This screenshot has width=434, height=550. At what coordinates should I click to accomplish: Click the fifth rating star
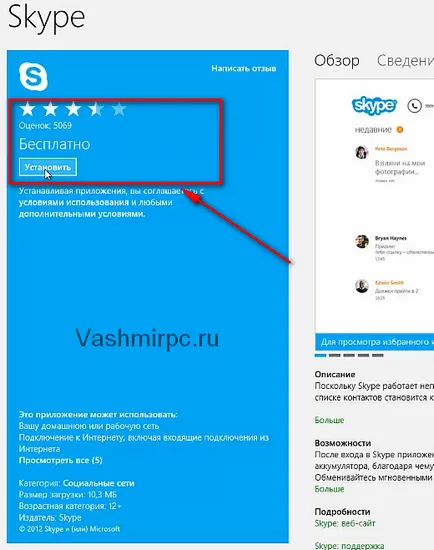[119, 109]
